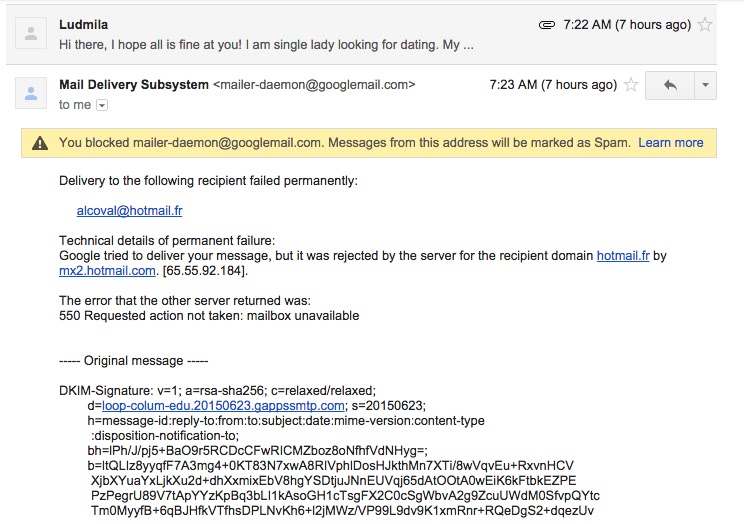
Task: Open the 'Learn more' link
Action: click(x=670, y=143)
